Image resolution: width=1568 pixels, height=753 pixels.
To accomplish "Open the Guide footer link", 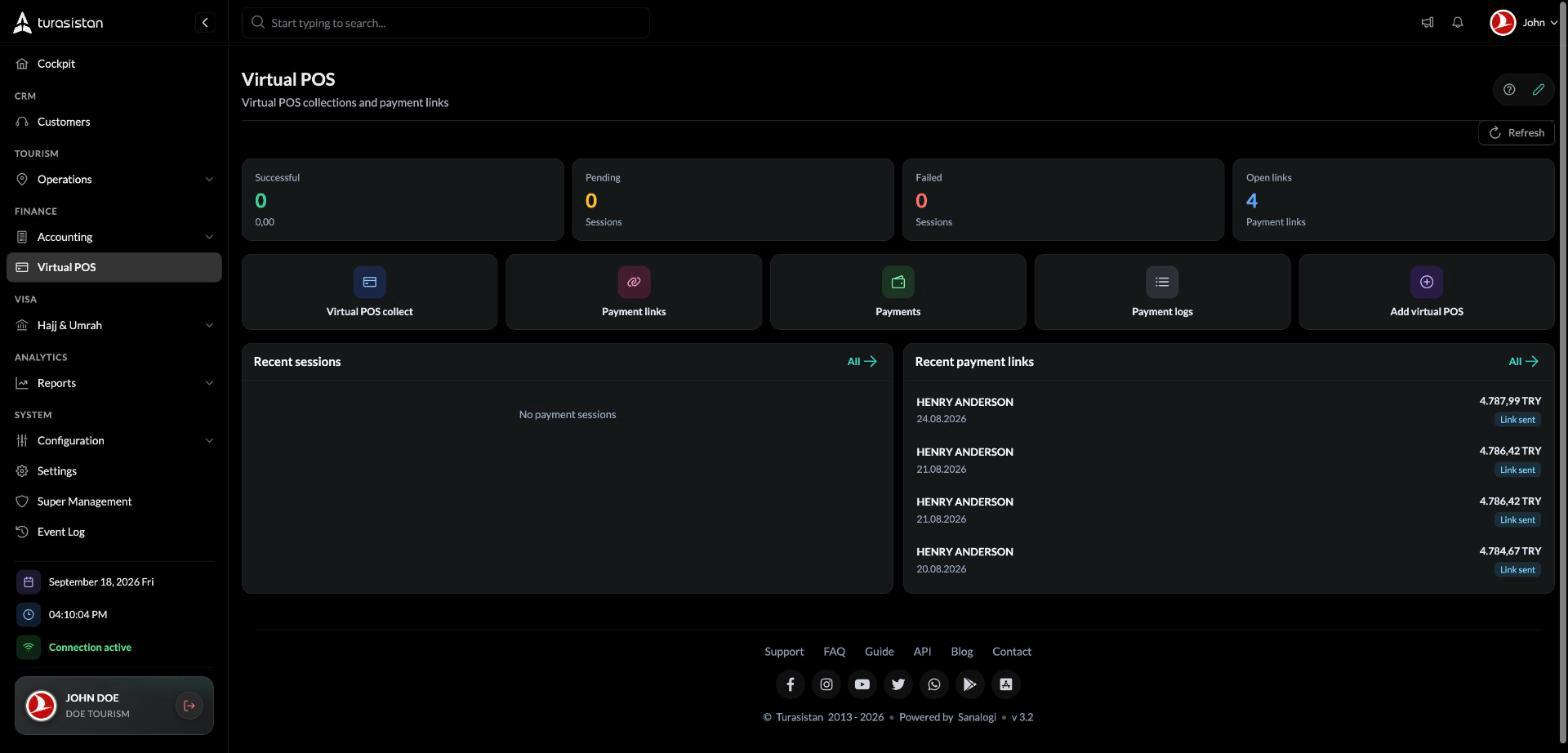I will point(879,652).
